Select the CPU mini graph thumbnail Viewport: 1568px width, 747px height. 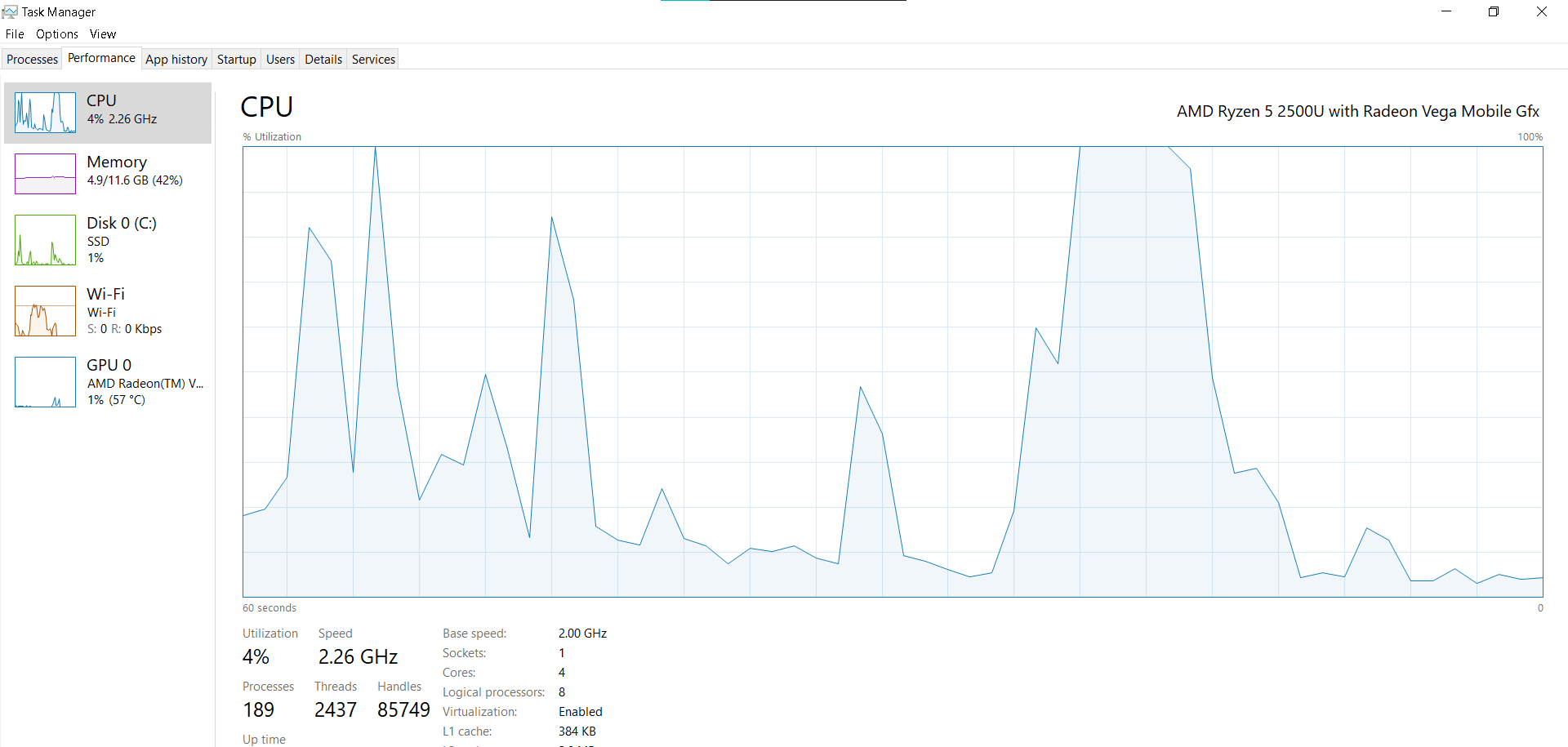pyautogui.click(x=45, y=113)
